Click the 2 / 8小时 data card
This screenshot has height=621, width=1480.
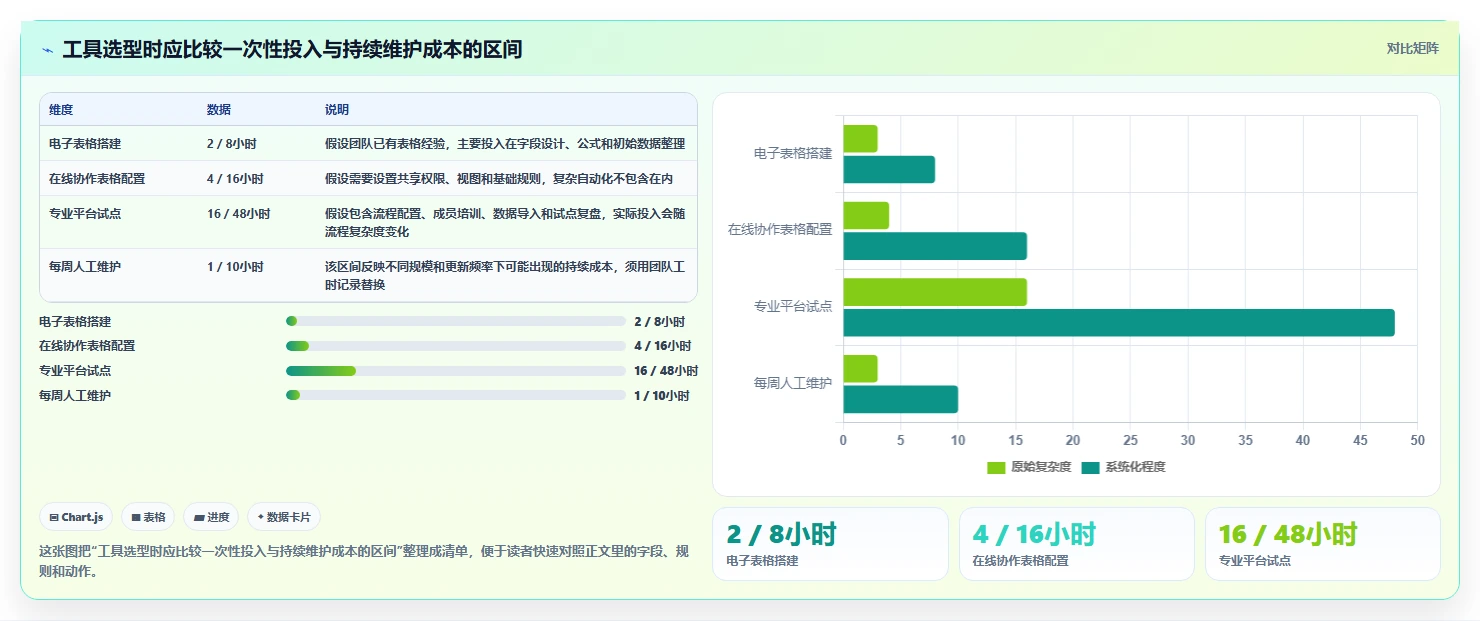[x=830, y=544]
